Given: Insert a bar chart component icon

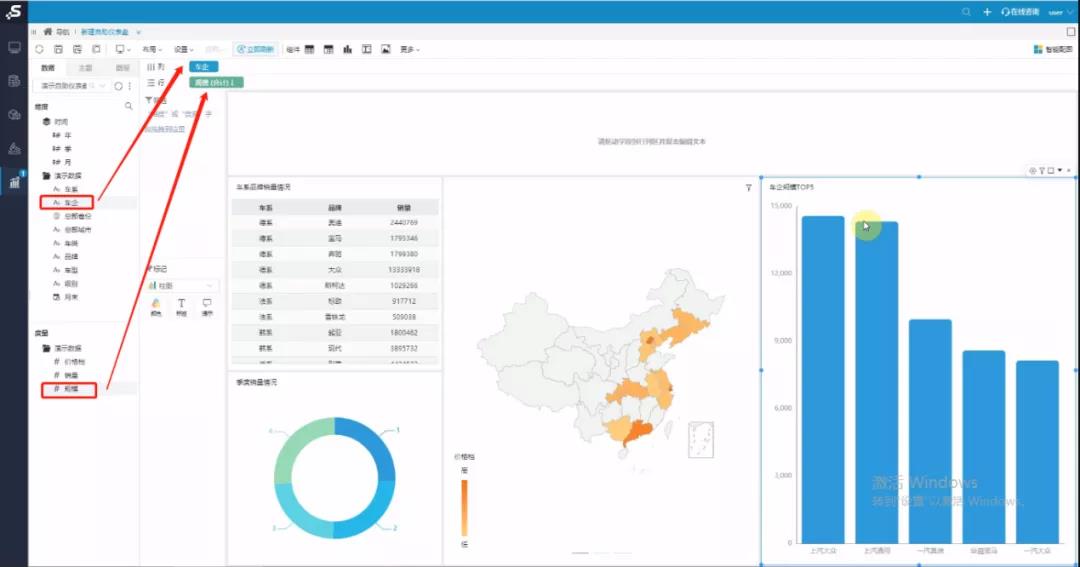Looking at the screenshot, I should [348, 49].
